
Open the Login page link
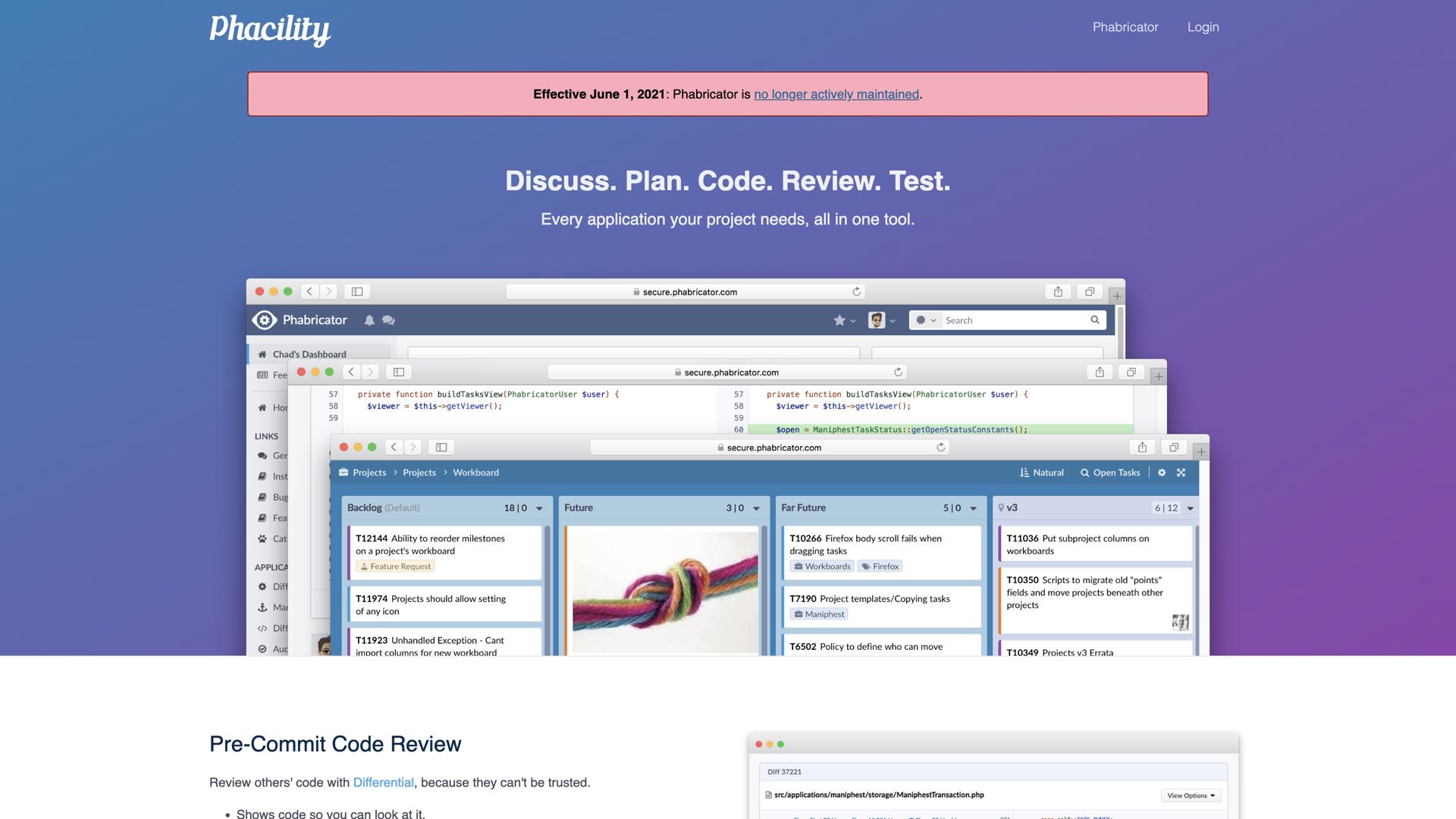click(x=1203, y=27)
